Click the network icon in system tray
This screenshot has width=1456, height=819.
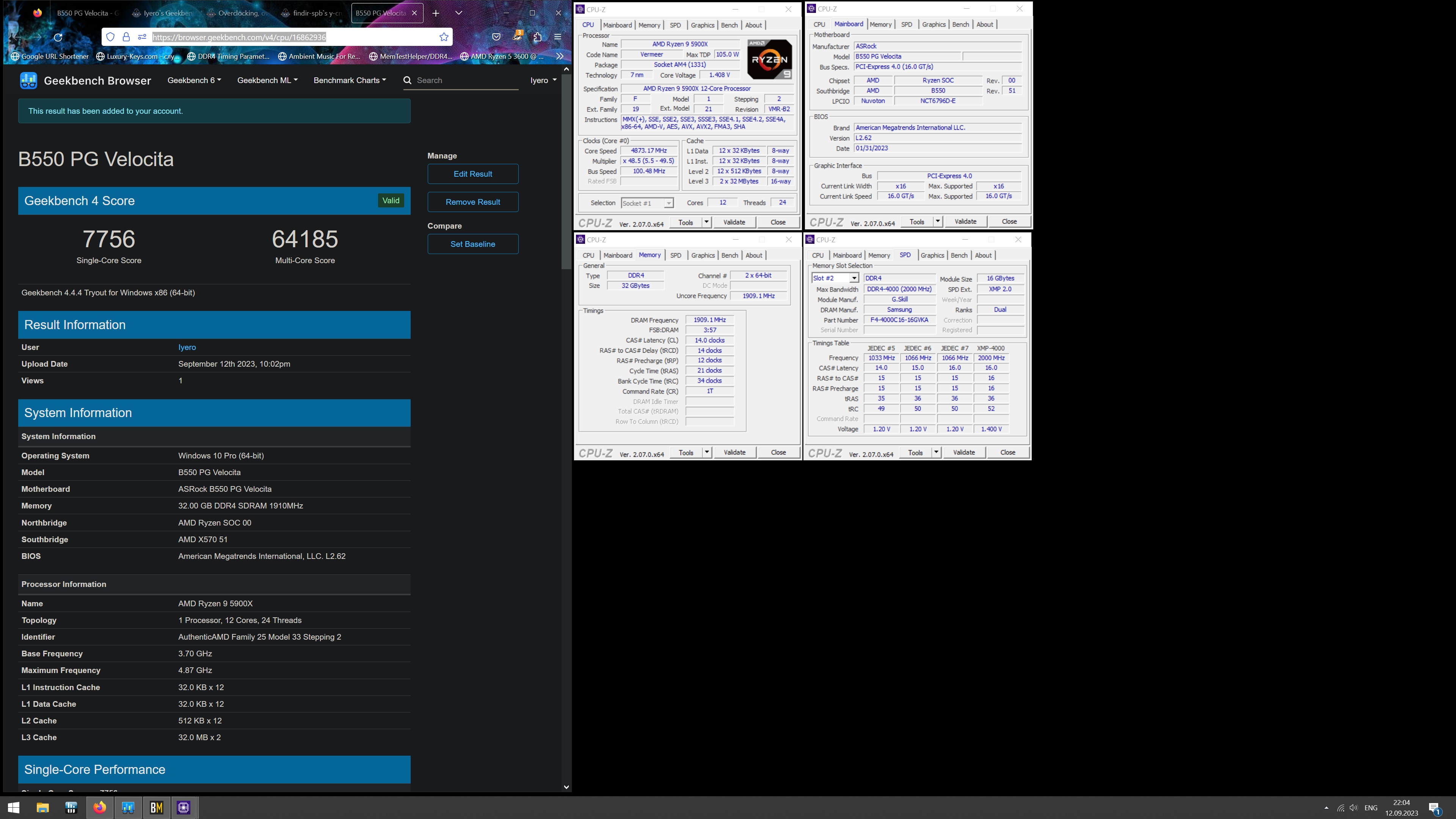[x=1340, y=808]
